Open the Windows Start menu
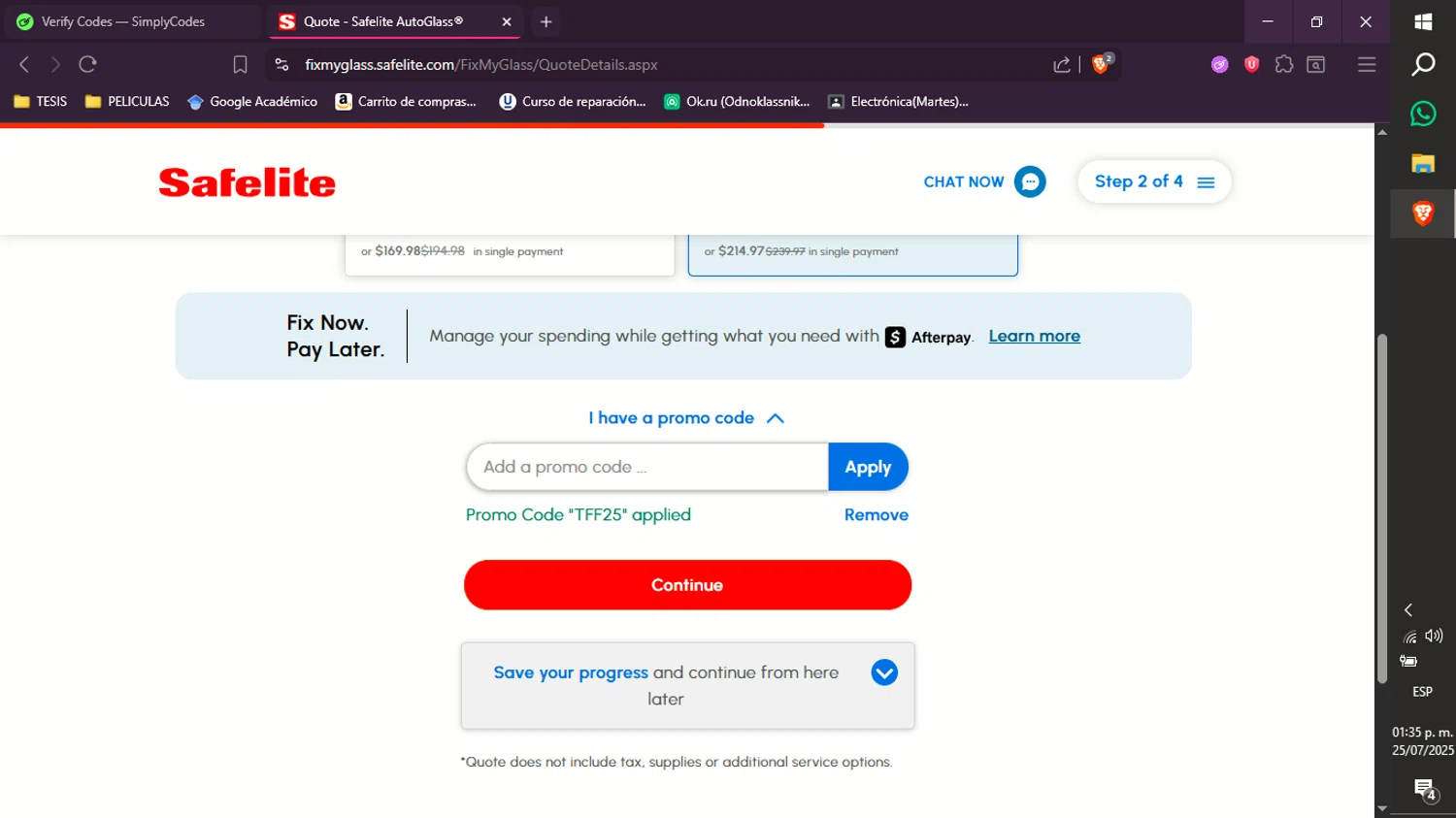 (x=1423, y=21)
